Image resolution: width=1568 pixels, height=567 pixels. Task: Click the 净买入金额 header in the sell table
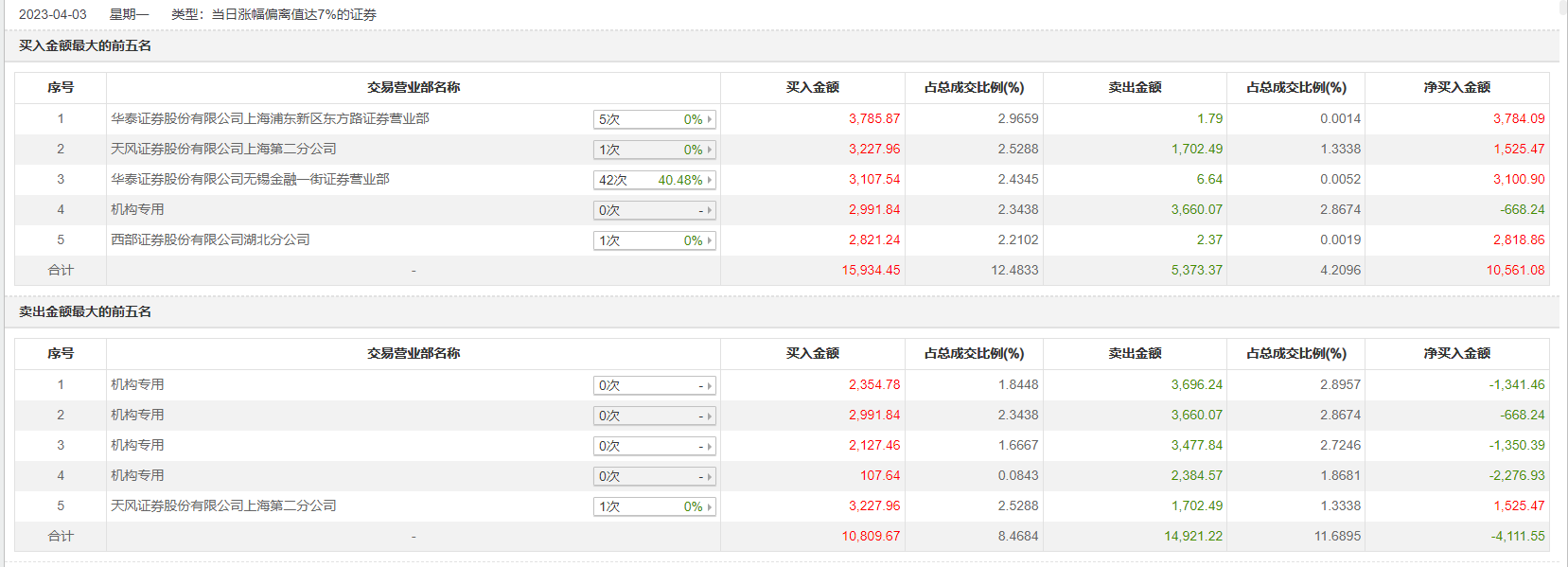(1456, 353)
